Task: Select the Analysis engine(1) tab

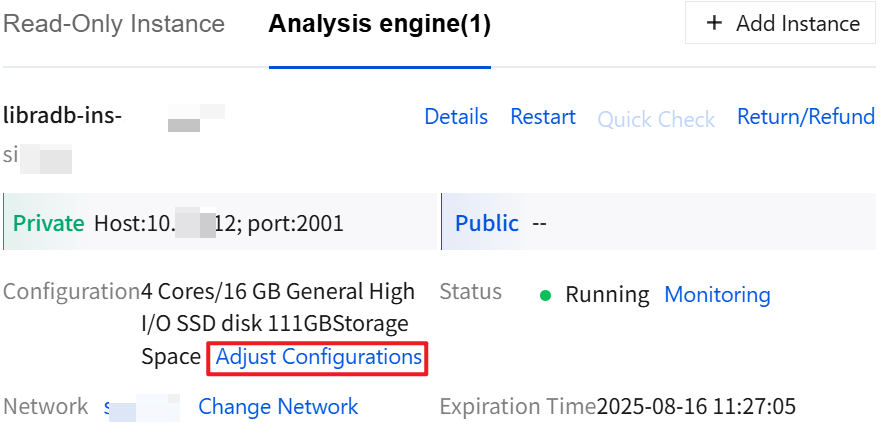Action: [x=379, y=24]
